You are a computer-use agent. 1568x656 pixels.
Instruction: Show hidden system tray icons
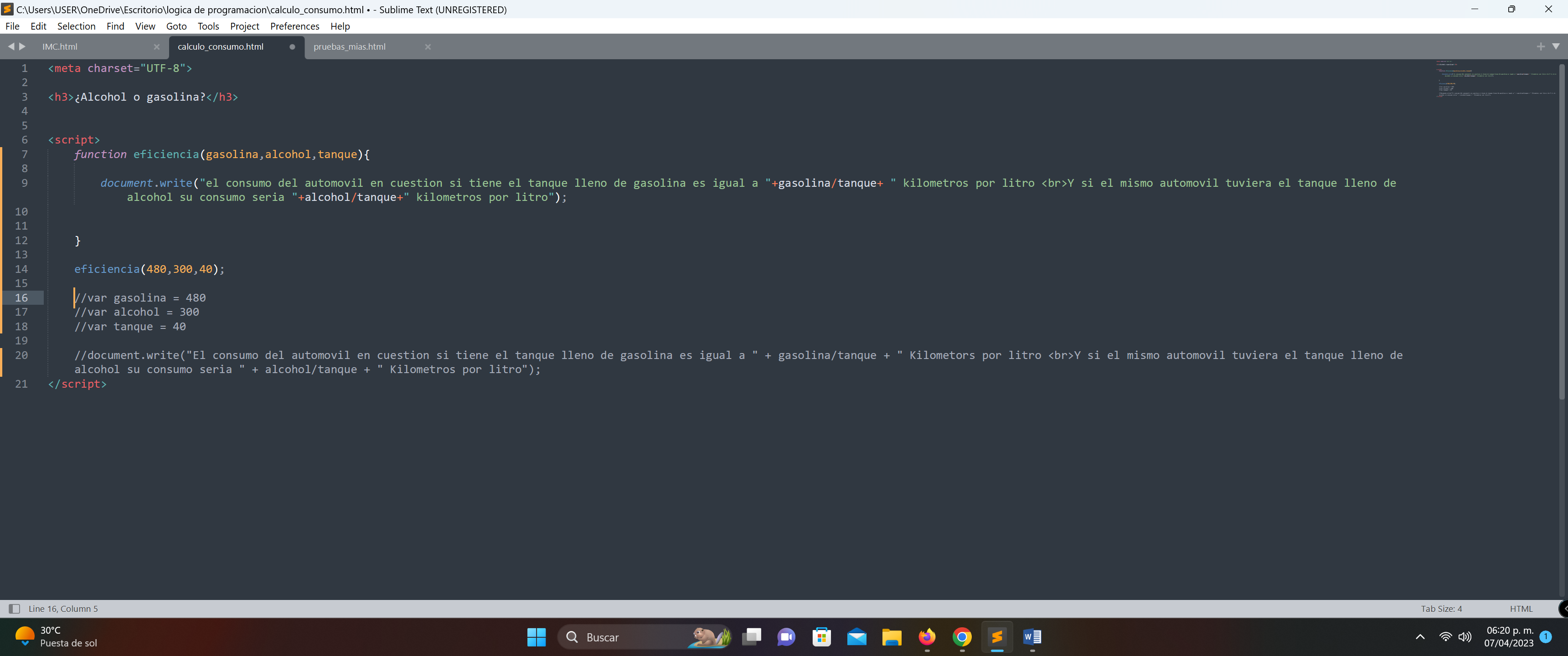[1420, 637]
